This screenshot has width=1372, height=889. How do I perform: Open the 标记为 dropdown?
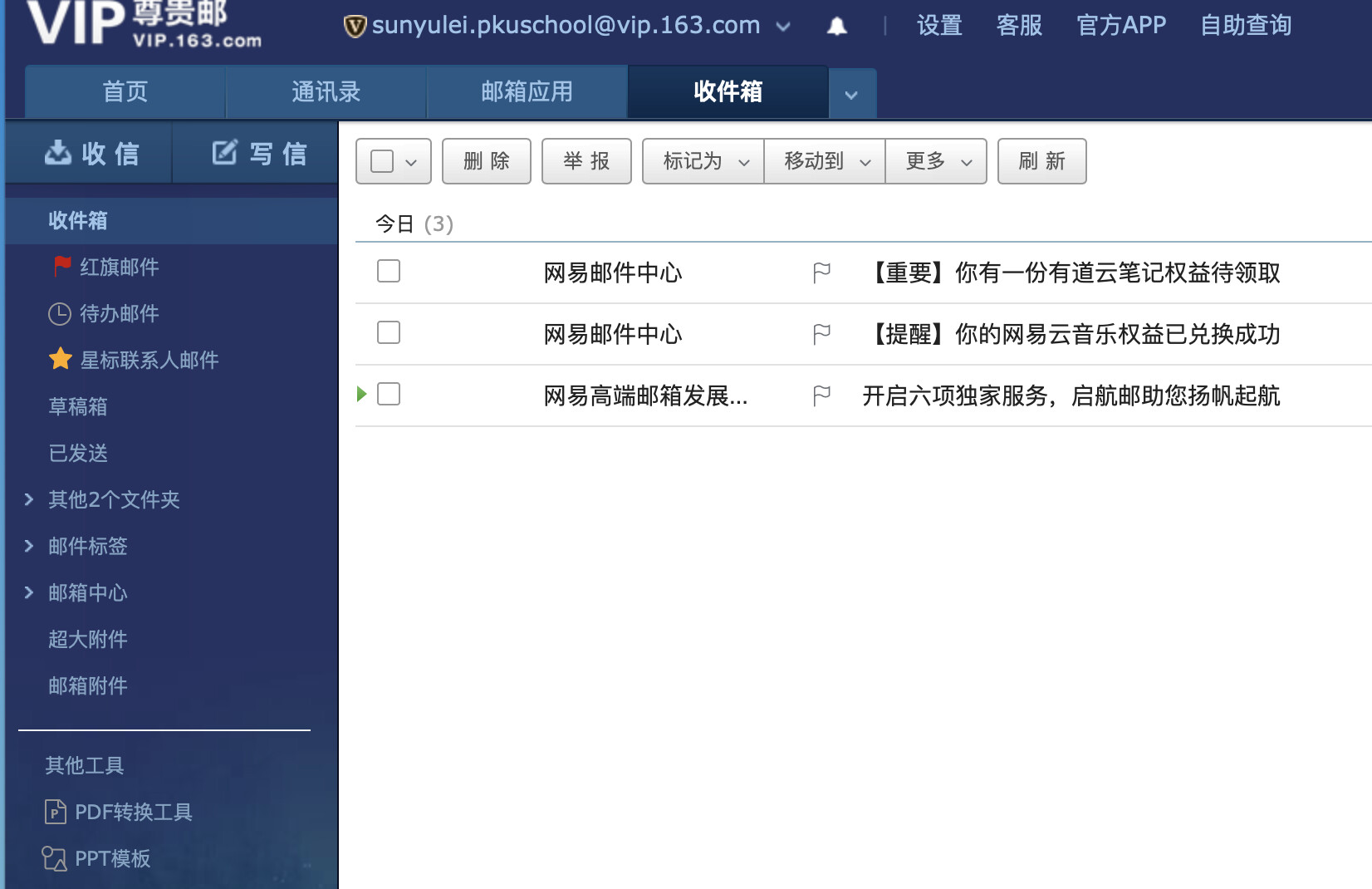click(703, 161)
